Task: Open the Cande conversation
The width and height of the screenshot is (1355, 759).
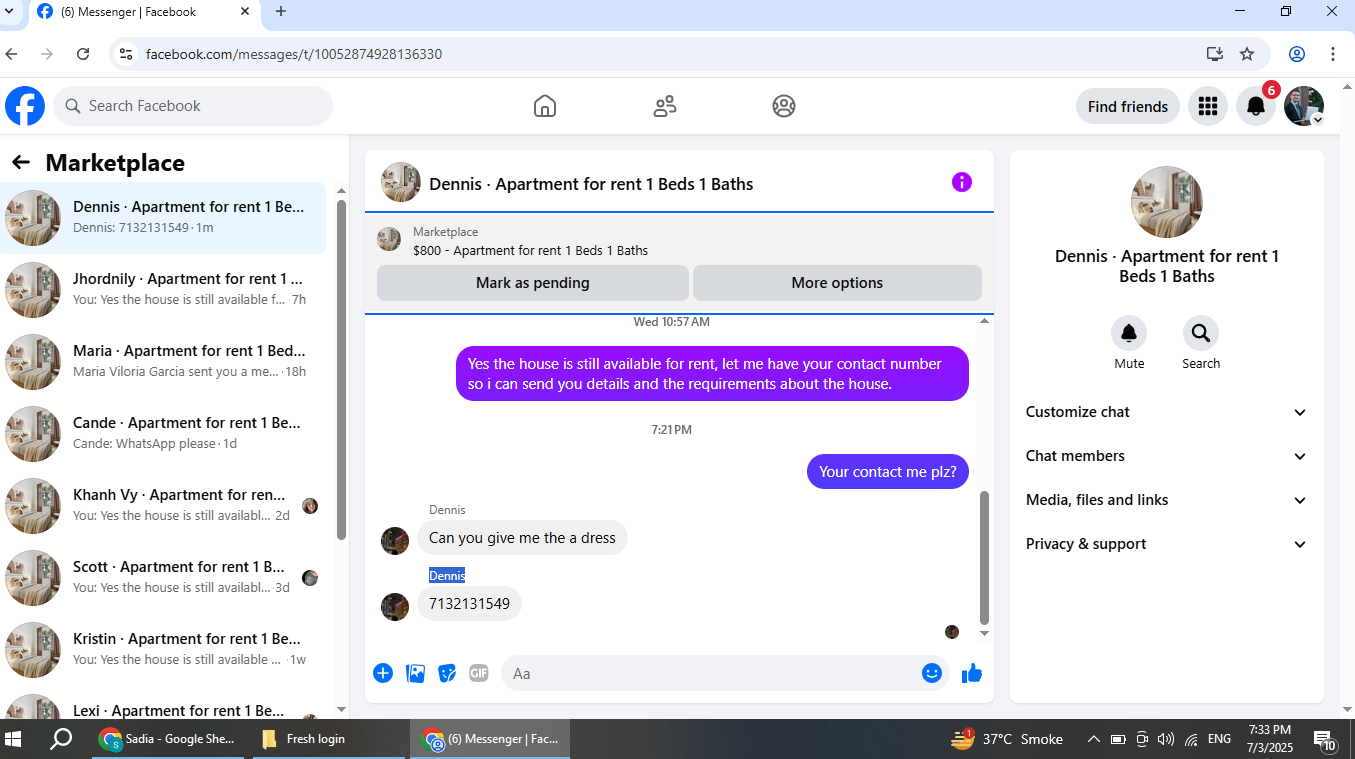Action: tap(164, 434)
